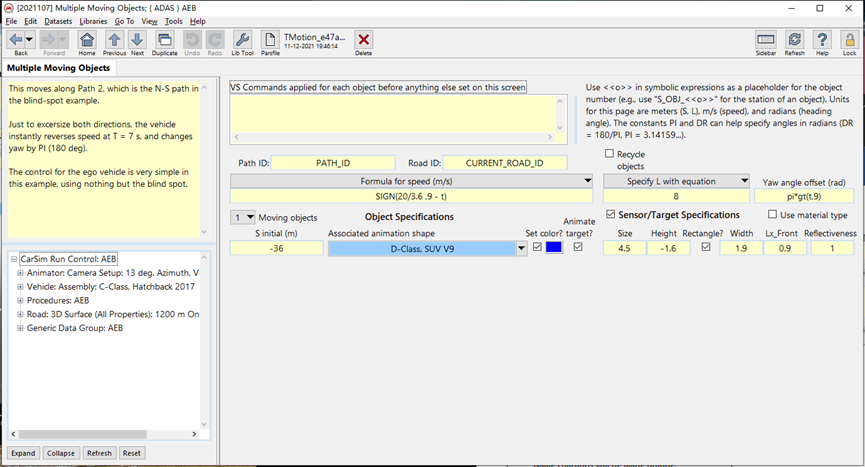Open the Edit menu
Image resolution: width=865 pixels, height=467 pixels.
(x=30, y=21)
